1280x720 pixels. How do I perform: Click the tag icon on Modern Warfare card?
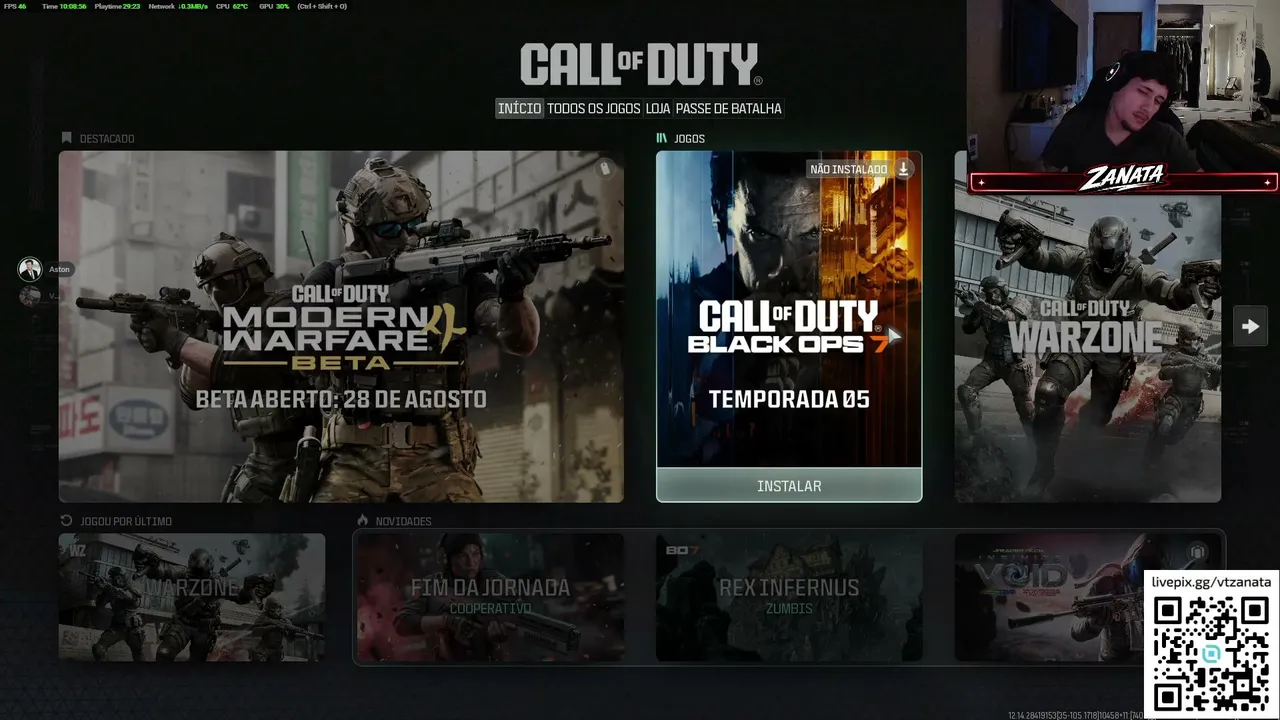click(x=604, y=169)
